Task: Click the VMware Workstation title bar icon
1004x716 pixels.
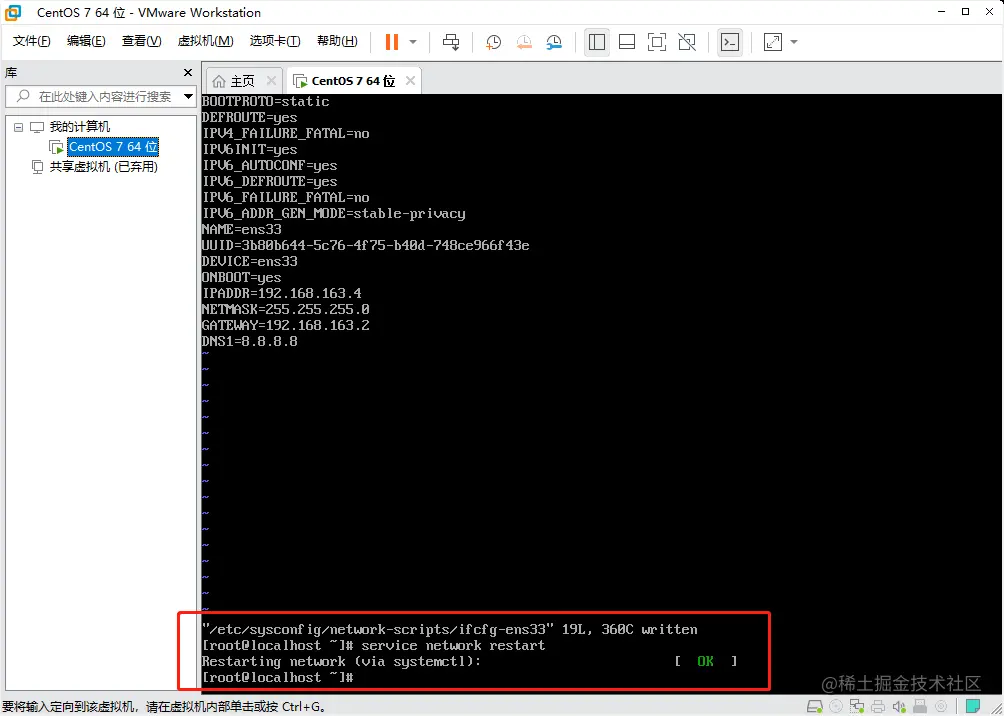Action: 13,12
